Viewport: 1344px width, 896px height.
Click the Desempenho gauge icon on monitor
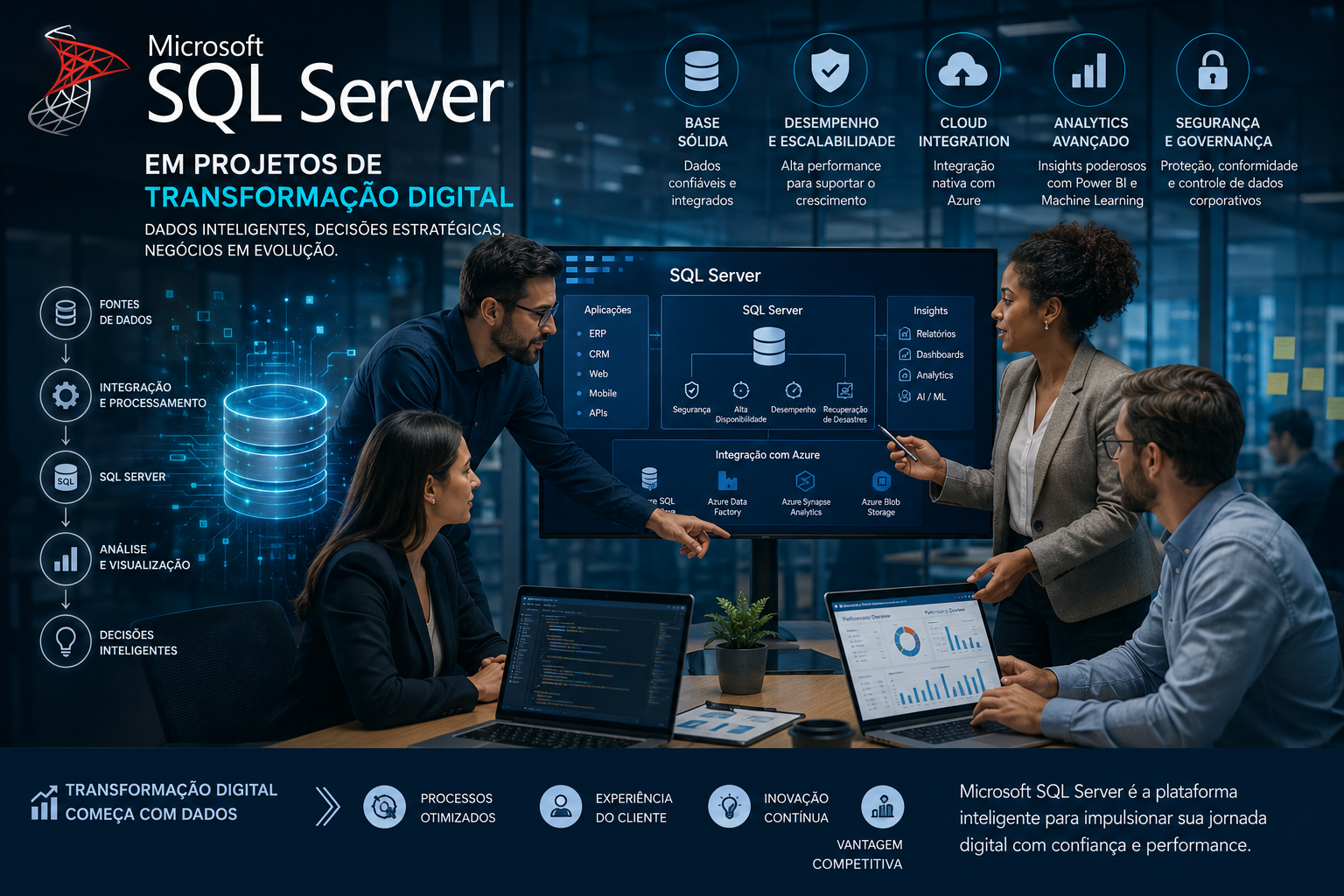pos(794,390)
